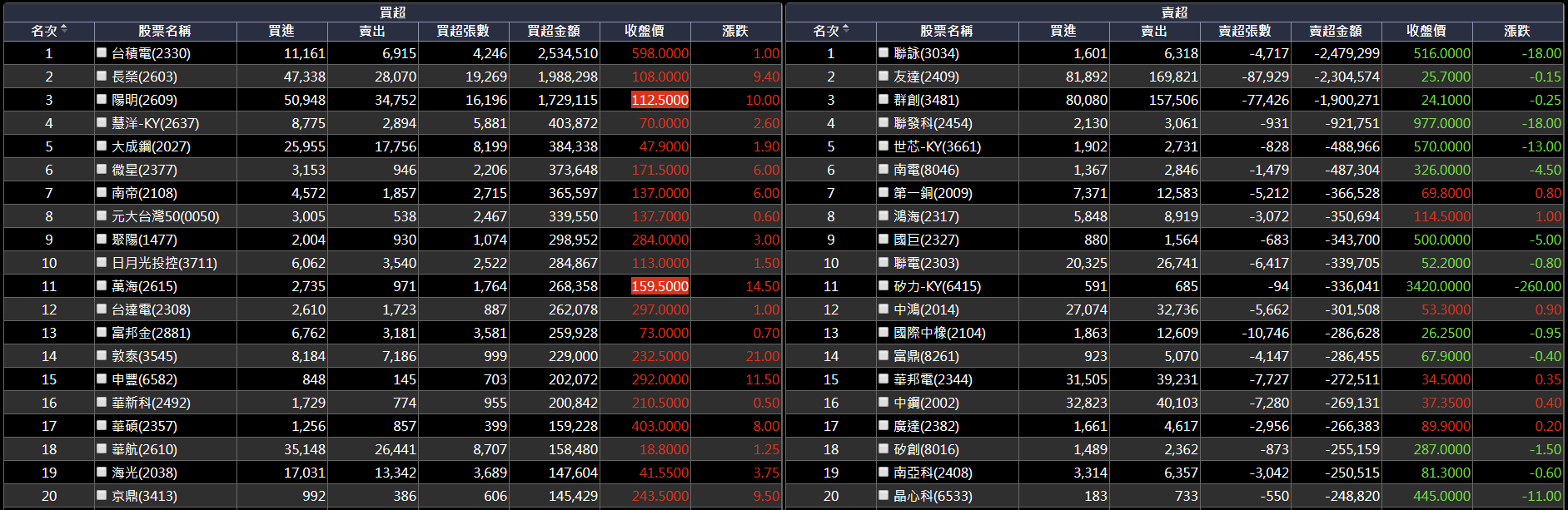Click the 賣超金額 column header
Screen dimensions: 1568x510
pos(1336,31)
